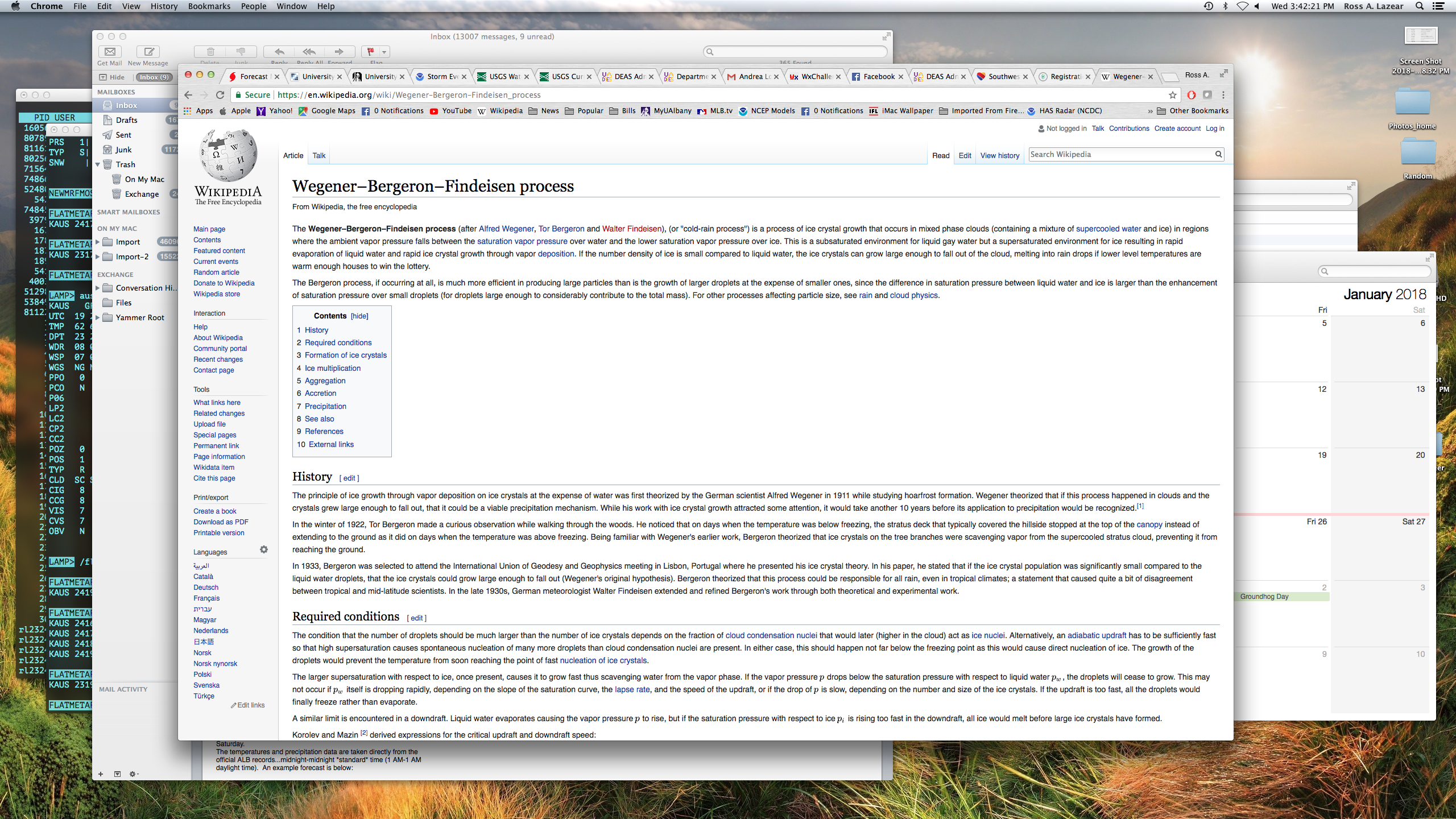Open the Bookmarks menu in the menu bar
The height and width of the screenshot is (819, 1456).
(x=209, y=6)
